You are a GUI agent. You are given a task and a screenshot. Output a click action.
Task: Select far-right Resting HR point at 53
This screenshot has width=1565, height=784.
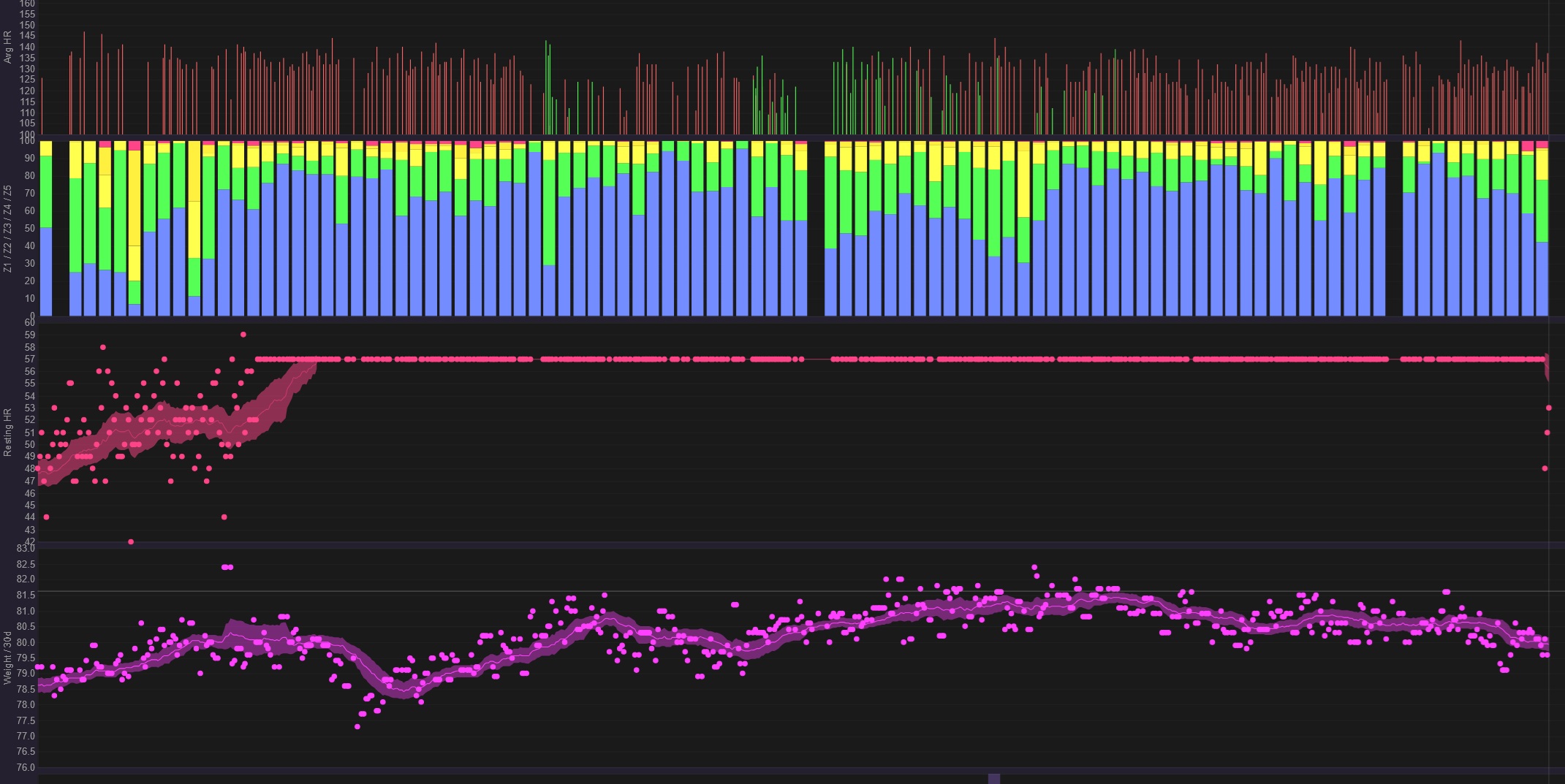[1549, 408]
